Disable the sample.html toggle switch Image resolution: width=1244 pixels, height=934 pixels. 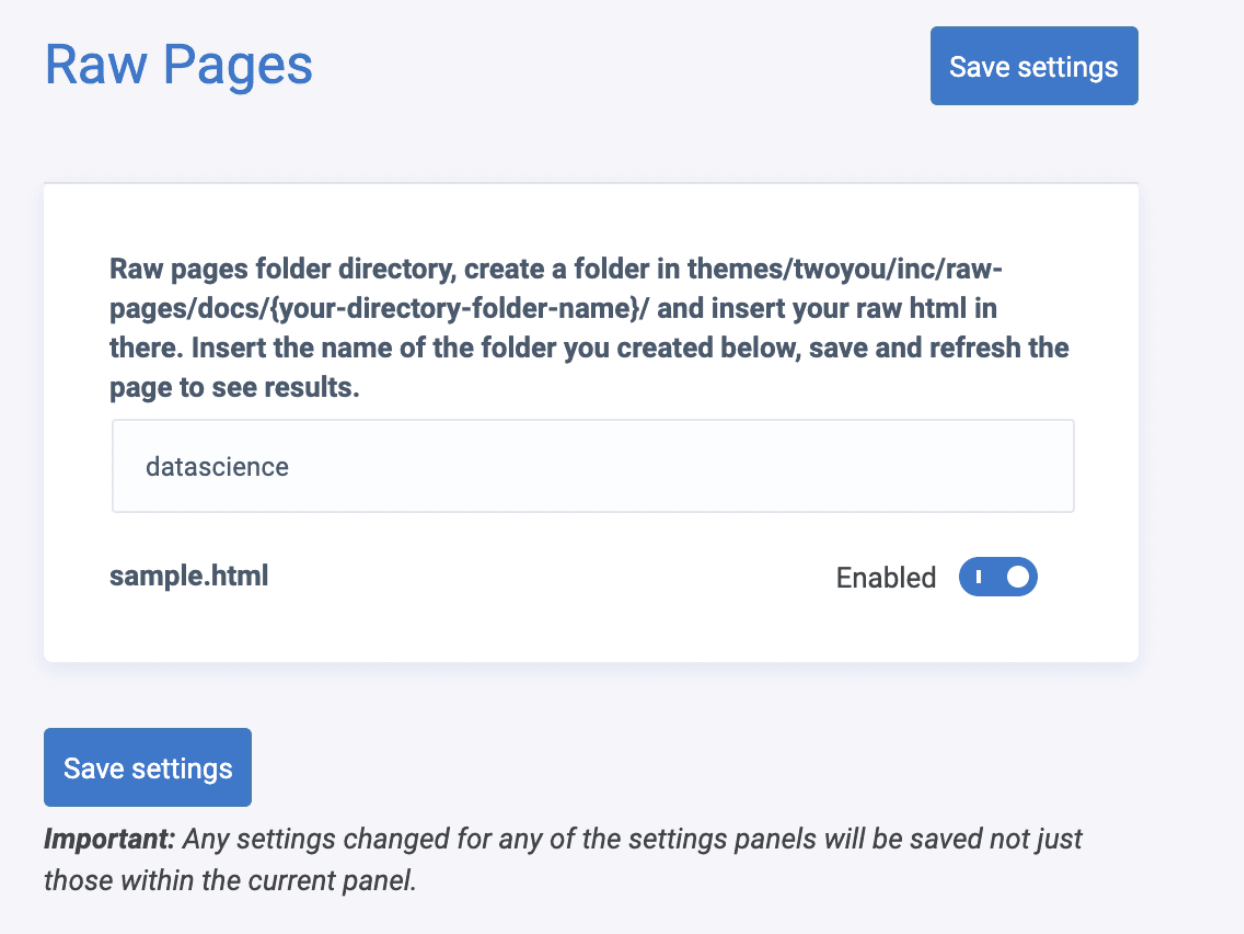point(997,577)
